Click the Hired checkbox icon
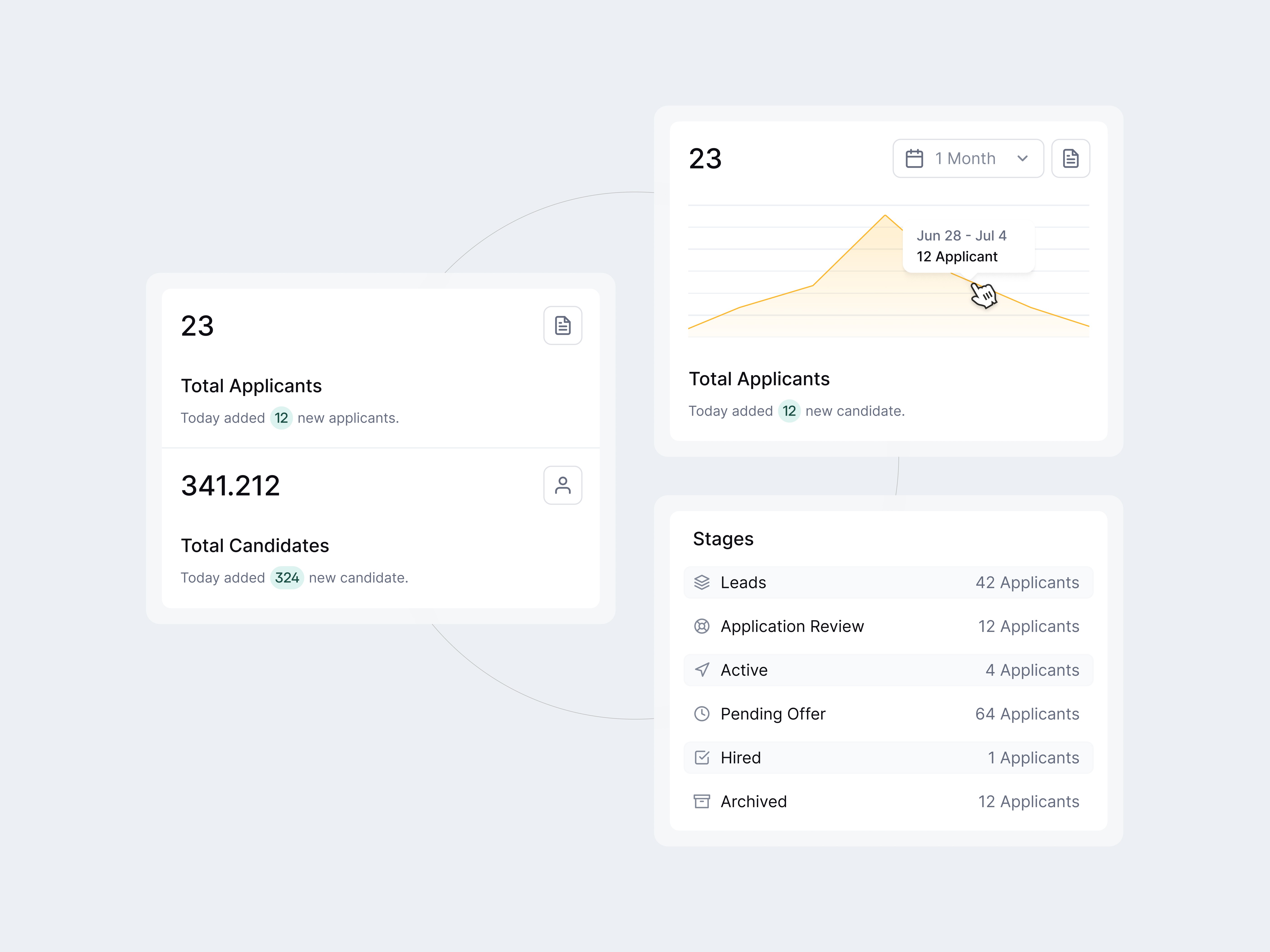 (x=702, y=758)
